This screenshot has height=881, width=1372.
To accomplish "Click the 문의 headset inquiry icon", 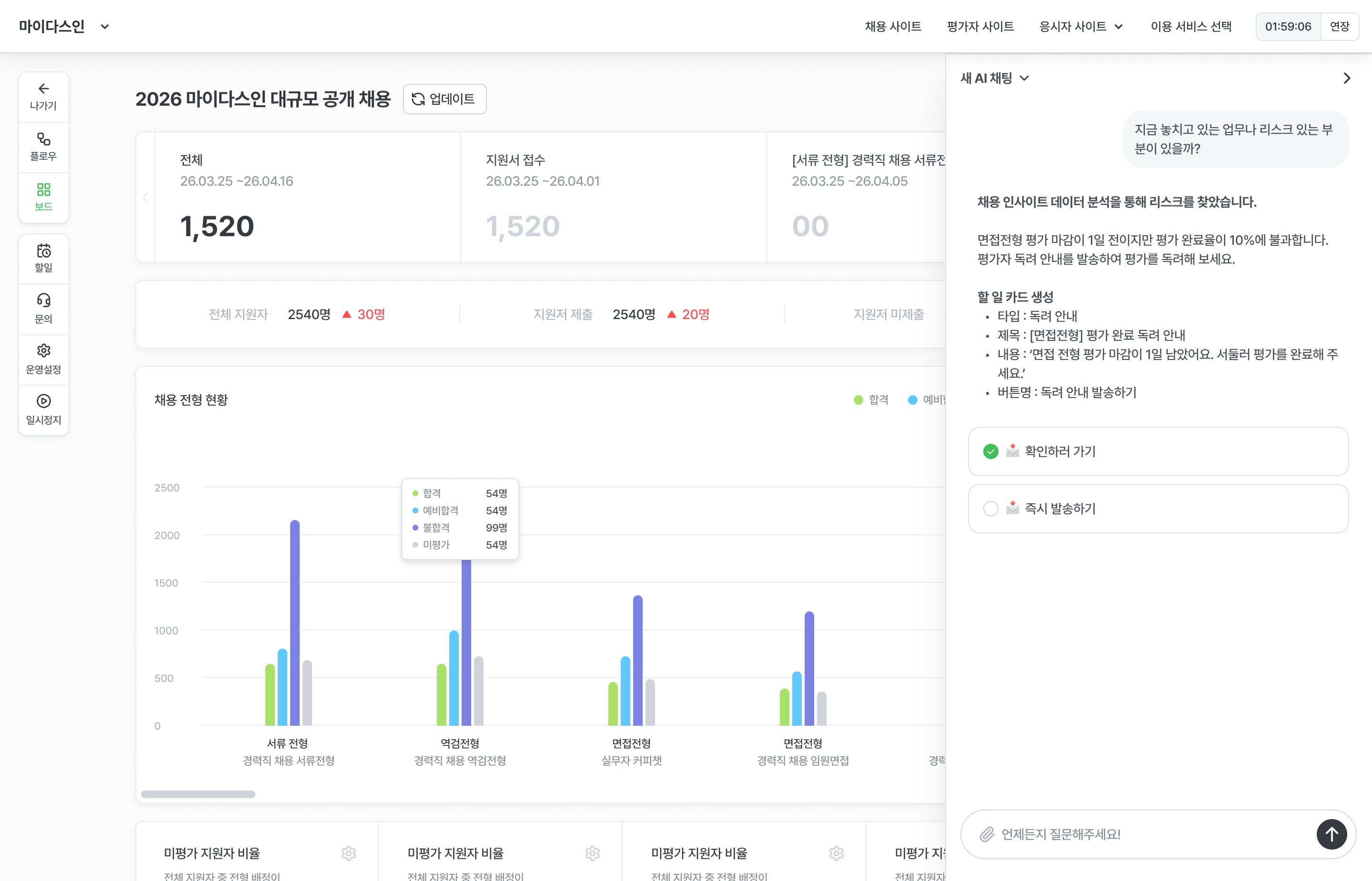I will pyautogui.click(x=43, y=300).
